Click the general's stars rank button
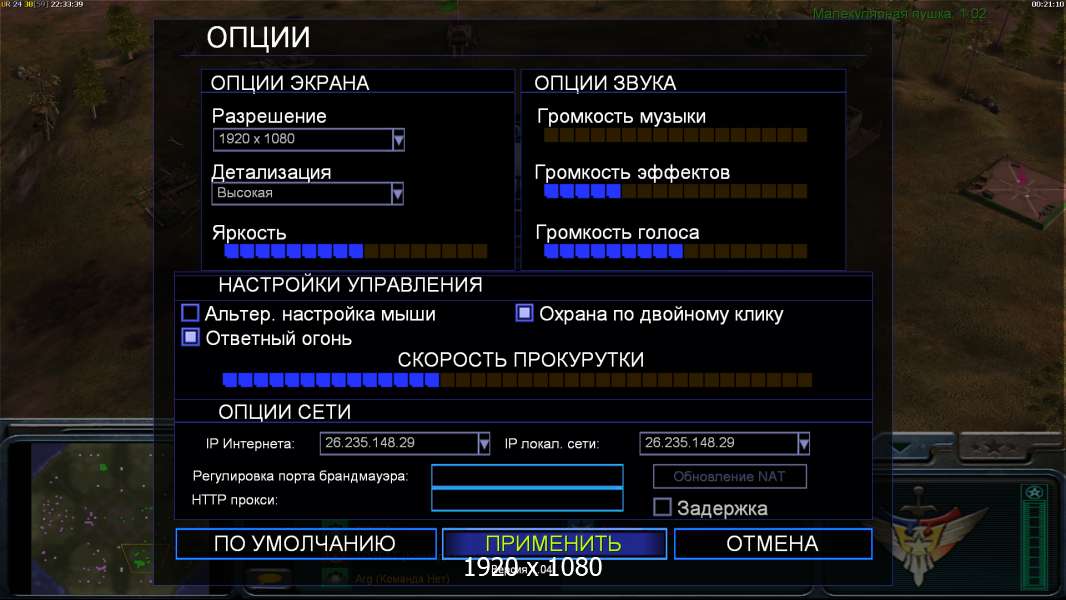Screen dimensions: 1066x600 point(993,447)
